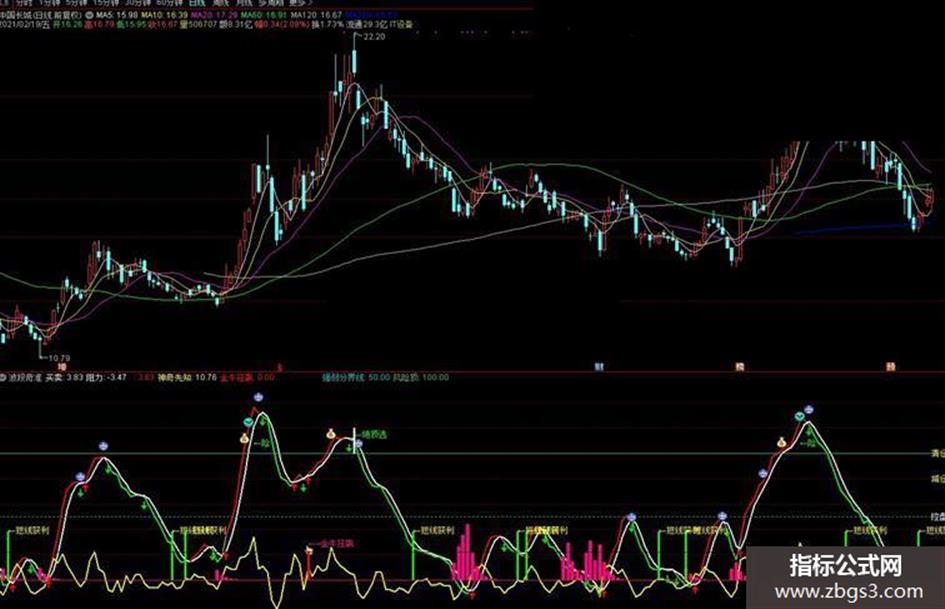The height and width of the screenshot is (609, 945).
Task: Select the green MA60 indicator label
Action: (x=264, y=14)
